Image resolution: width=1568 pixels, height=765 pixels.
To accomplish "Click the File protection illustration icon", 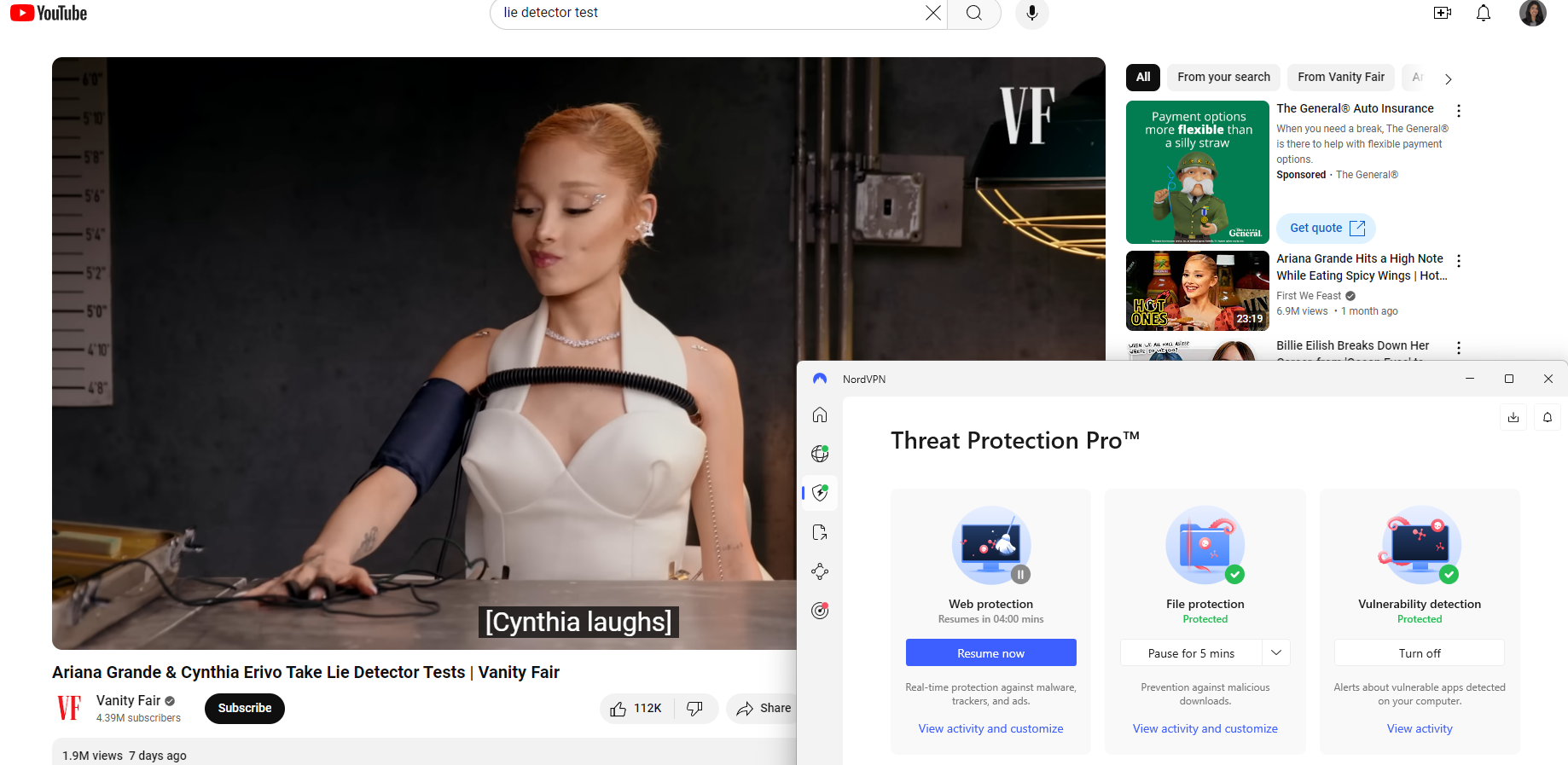I will click(x=1205, y=546).
